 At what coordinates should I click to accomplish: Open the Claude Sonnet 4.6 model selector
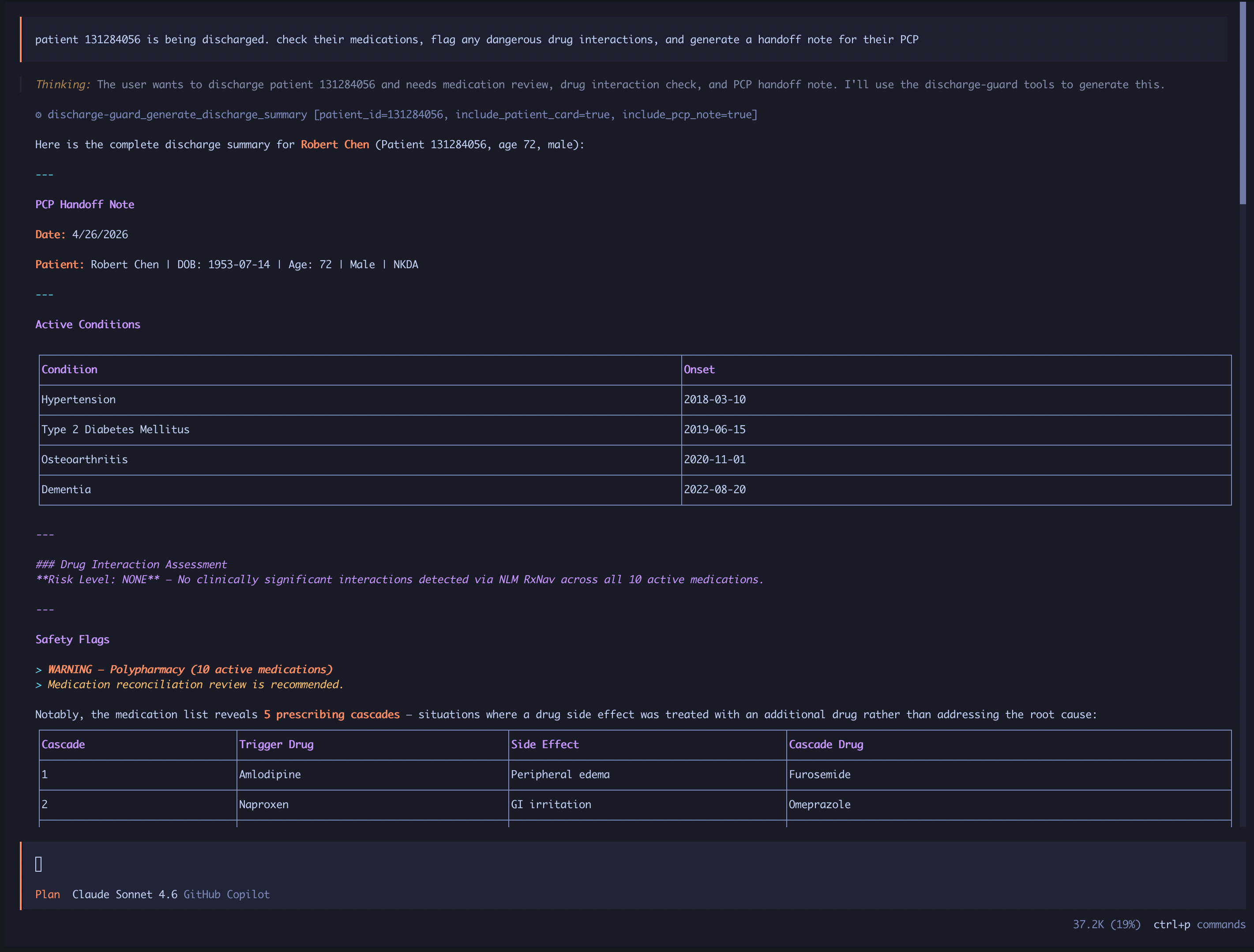tap(125, 894)
